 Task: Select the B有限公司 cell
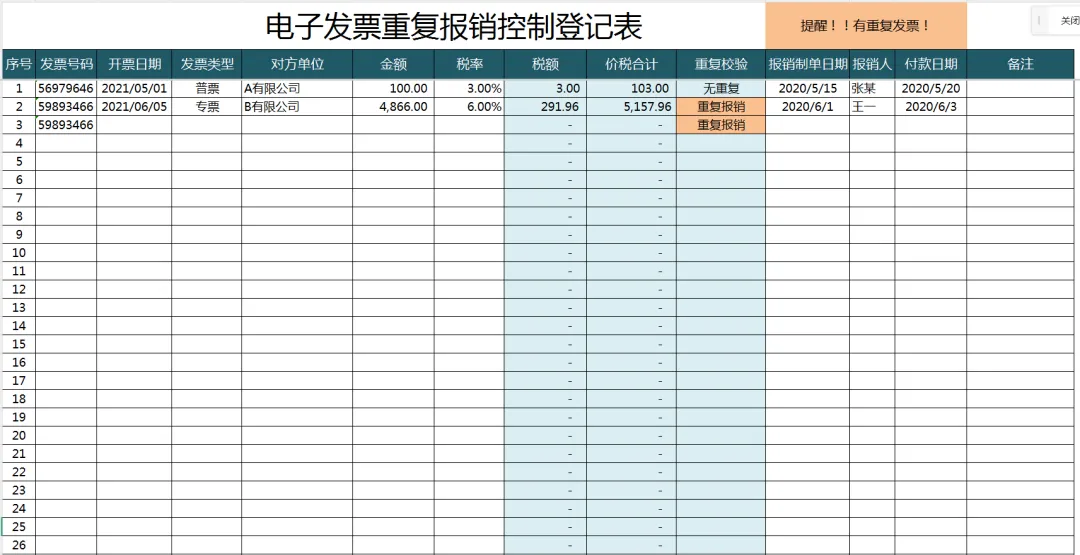coord(297,107)
